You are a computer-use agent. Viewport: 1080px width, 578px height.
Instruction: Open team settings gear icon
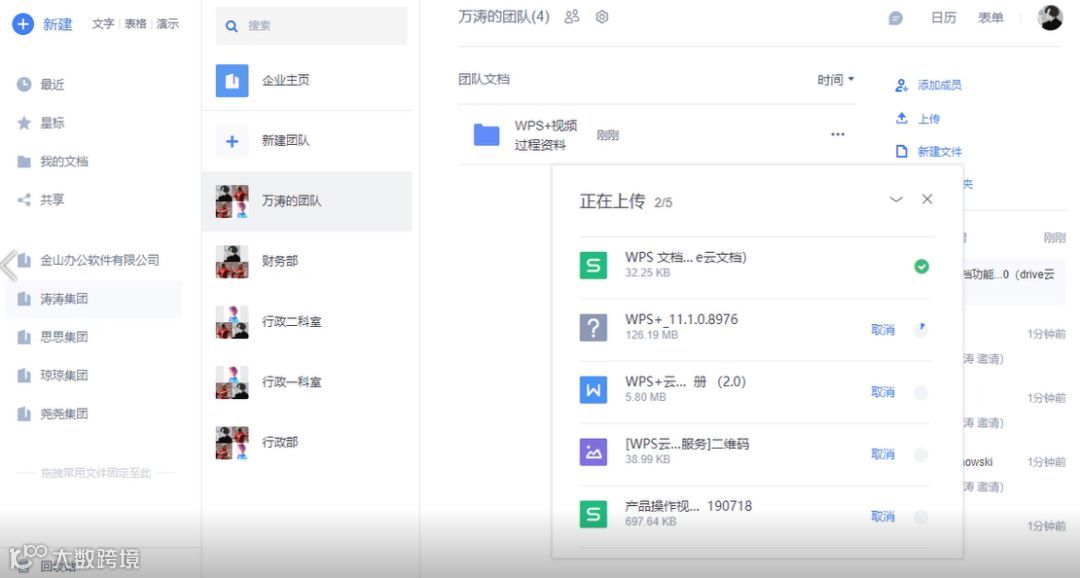coord(602,17)
